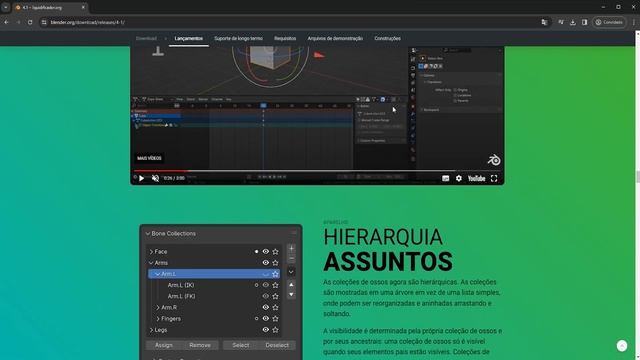Open the Convidado profile button
The height and width of the screenshot is (360, 640).
(609, 22)
